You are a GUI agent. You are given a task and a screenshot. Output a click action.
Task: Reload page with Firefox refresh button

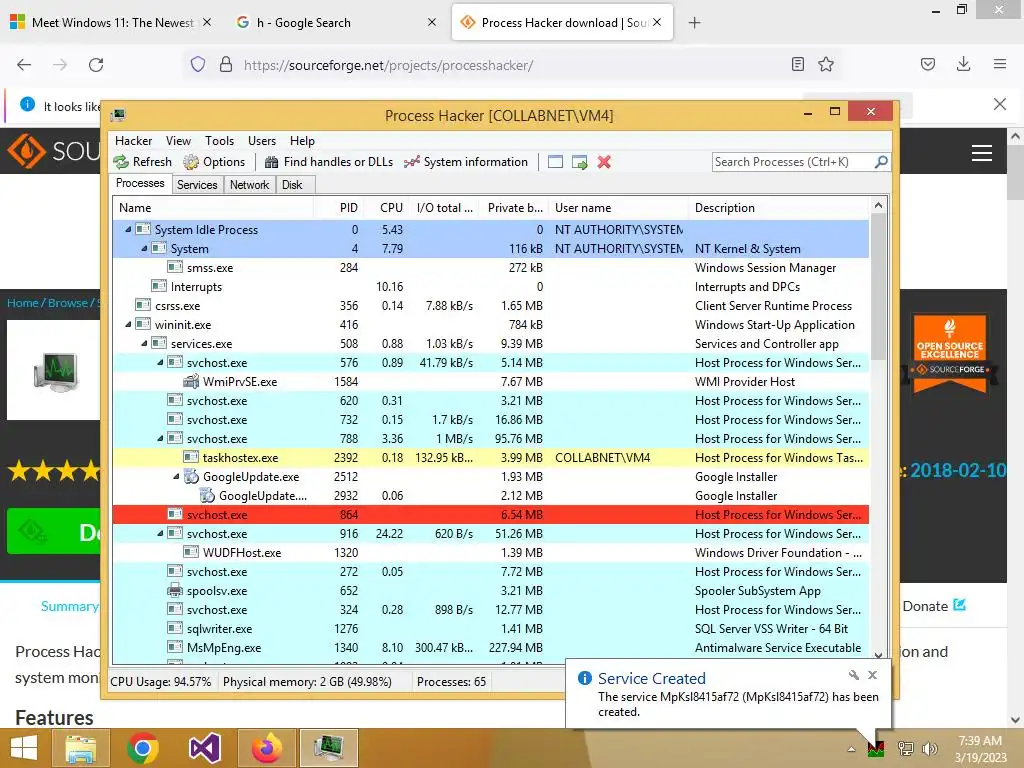(x=96, y=65)
